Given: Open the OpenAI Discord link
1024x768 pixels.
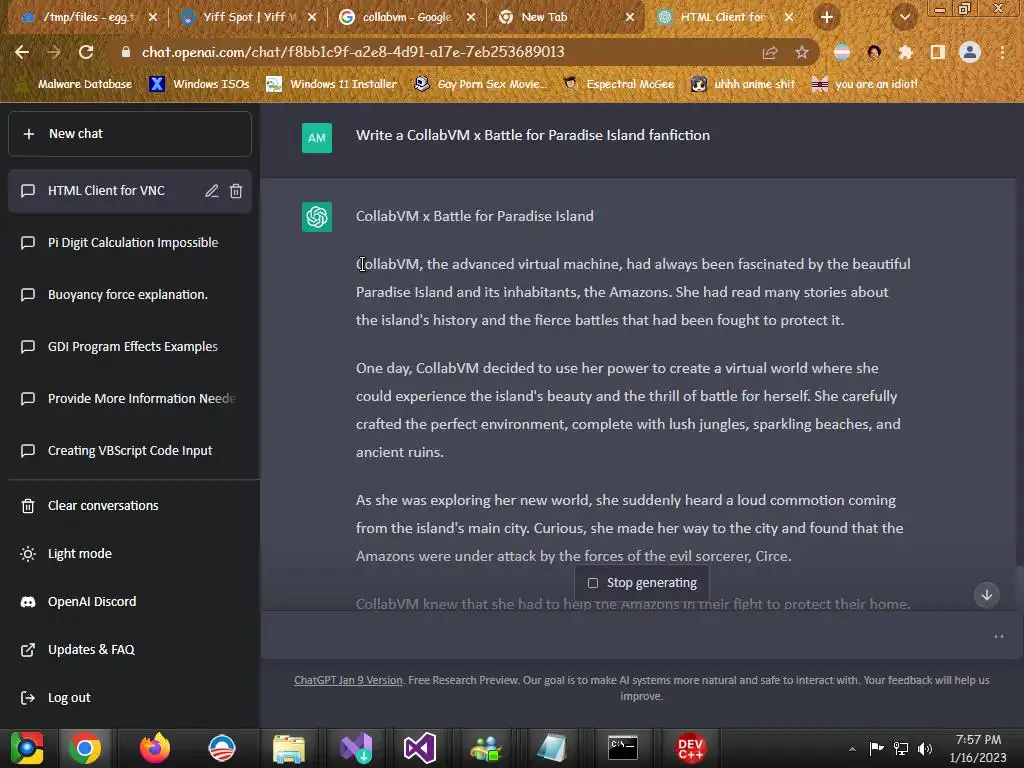Looking at the screenshot, I should pos(129,601).
